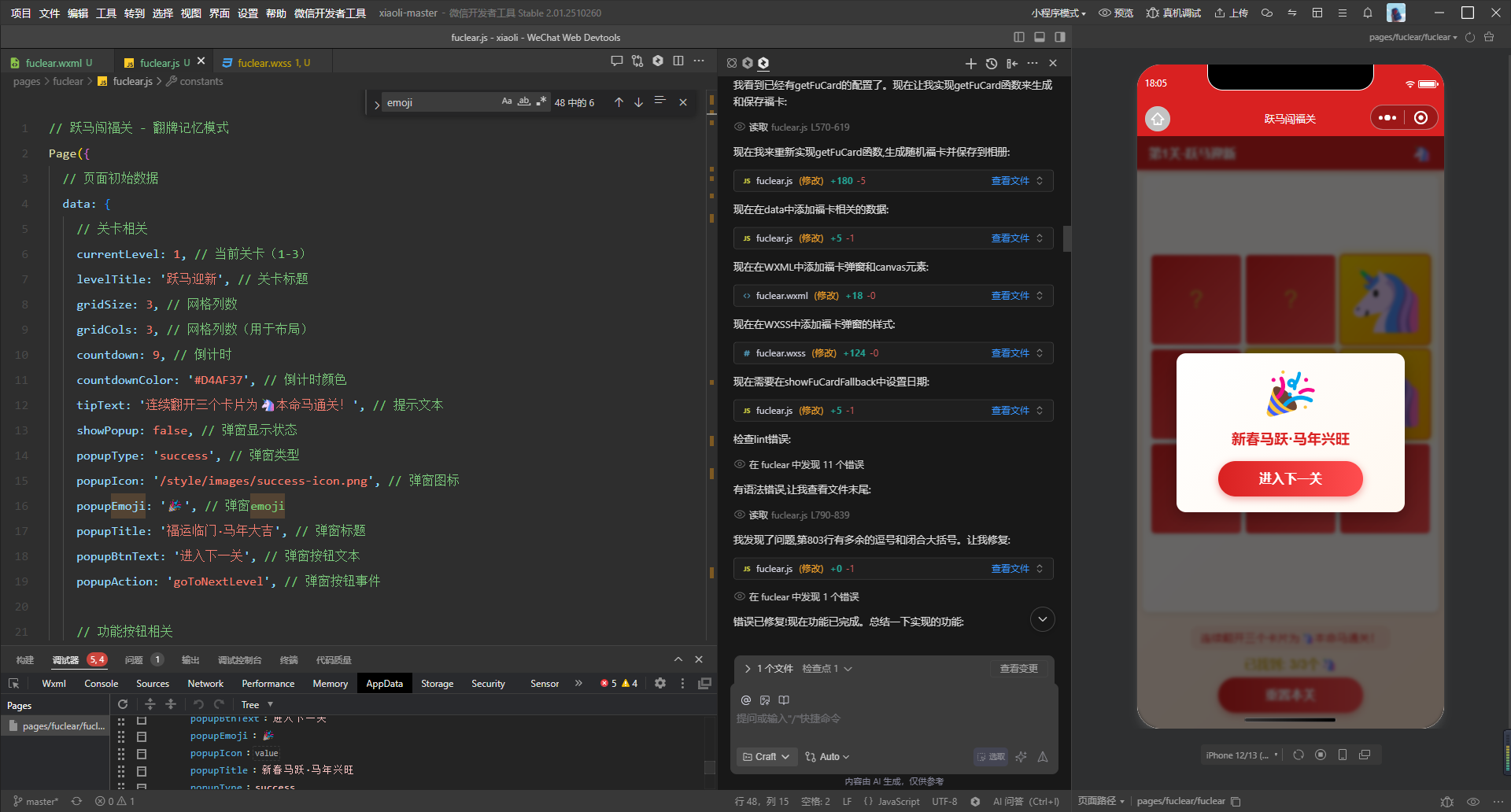Split the editor with the split icon
Image resolution: width=1511 pixels, height=812 pixels.
pos(678,61)
